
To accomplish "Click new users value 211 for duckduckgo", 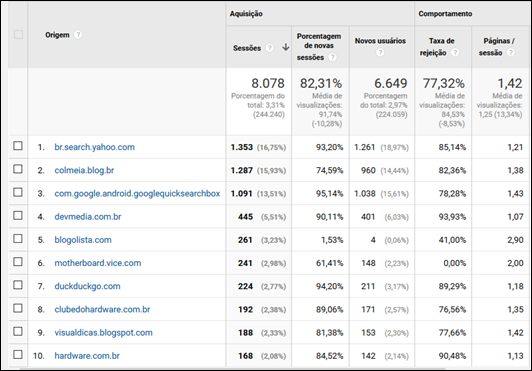I will pos(368,286).
